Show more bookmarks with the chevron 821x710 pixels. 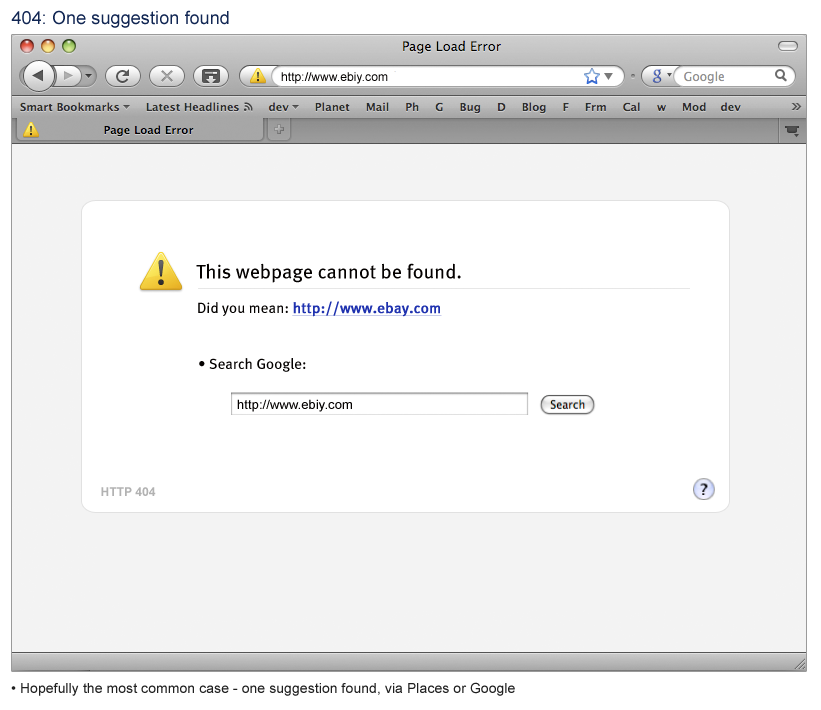pyautogui.click(x=796, y=107)
